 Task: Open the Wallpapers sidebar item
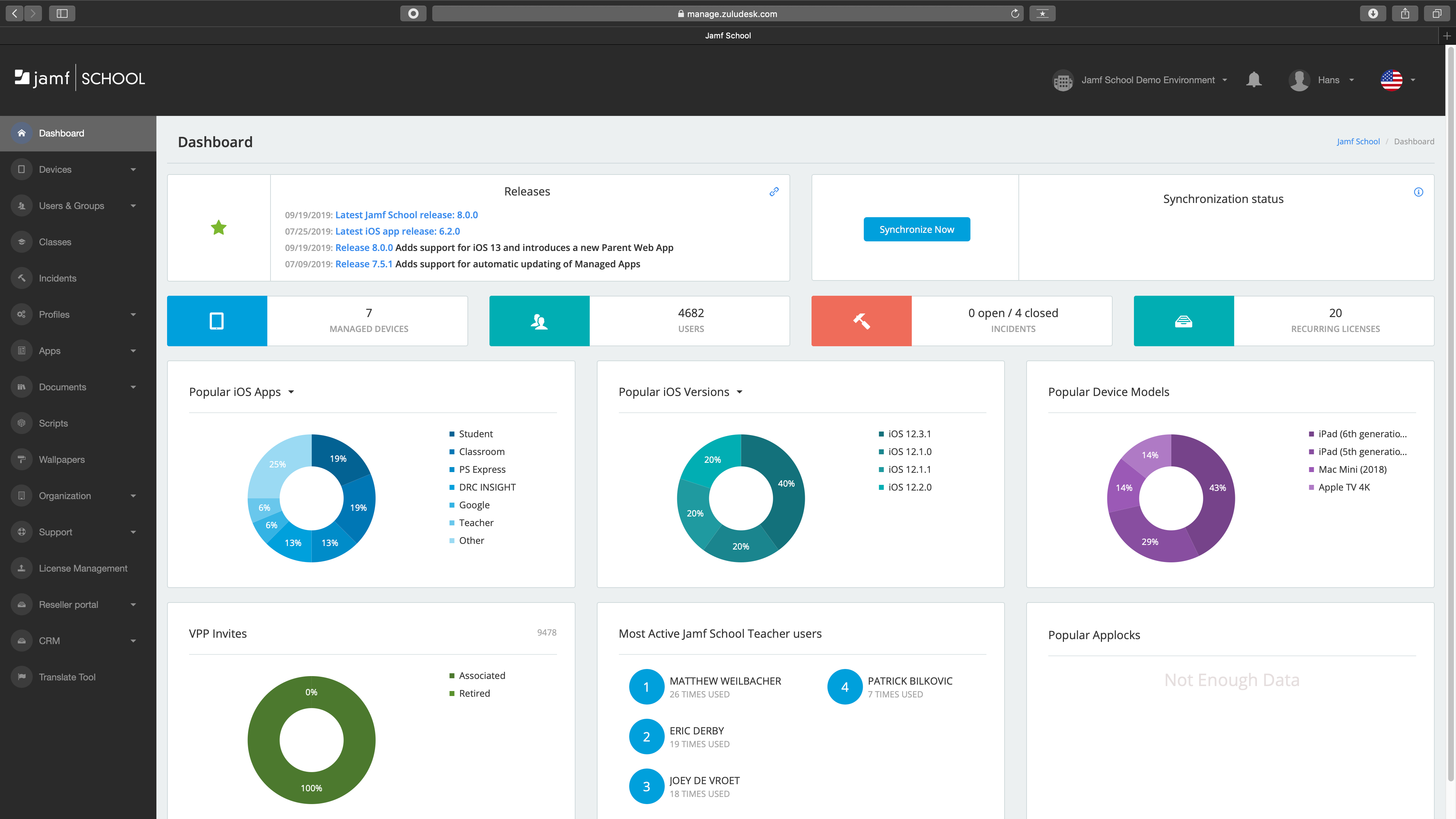(x=78, y=460)
